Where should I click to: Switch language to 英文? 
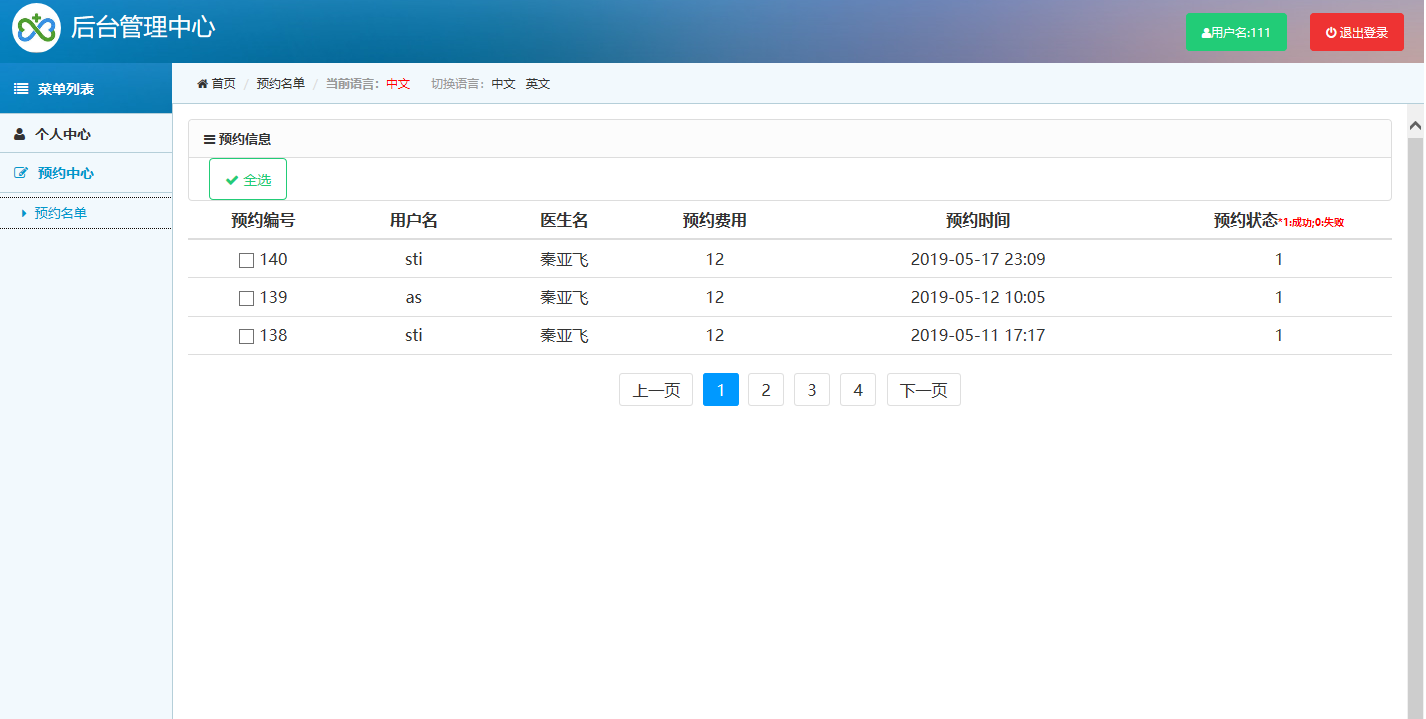[x=537, y=84]
